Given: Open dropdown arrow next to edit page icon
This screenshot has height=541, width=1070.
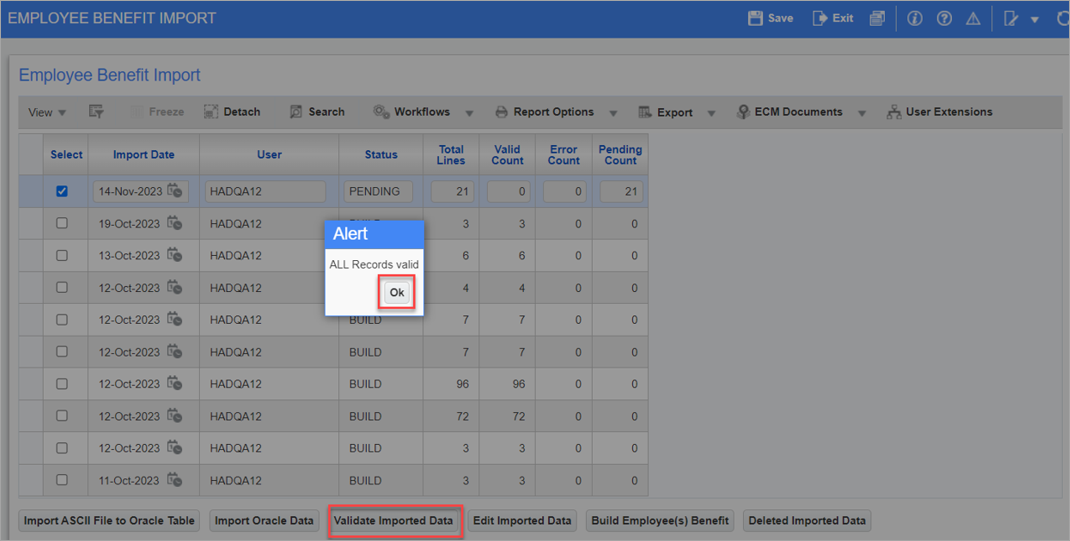Looking at the screenshot, I should [1035, 20].
